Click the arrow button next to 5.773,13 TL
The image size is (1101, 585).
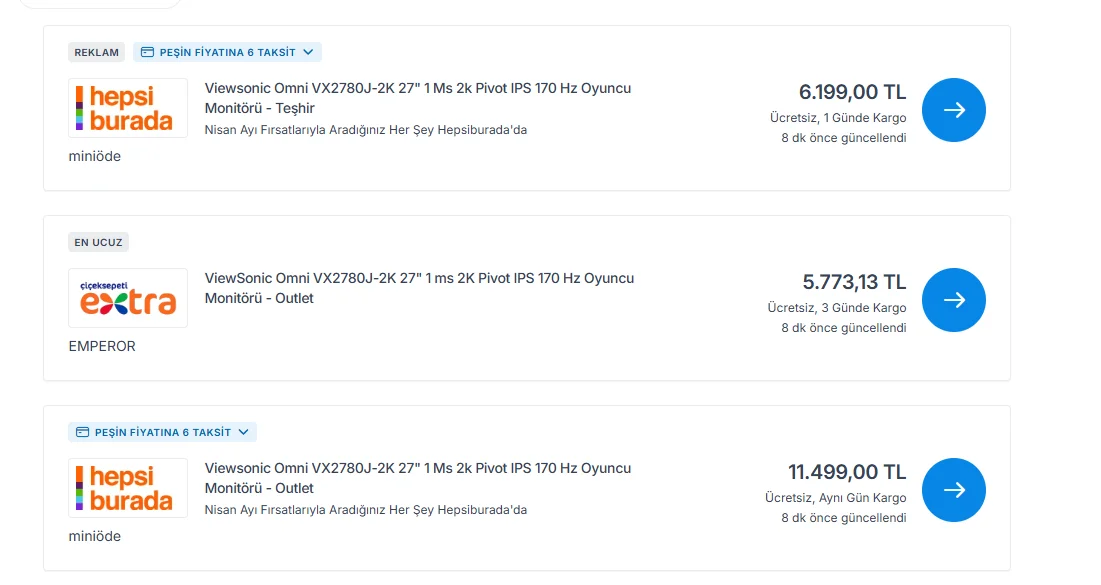tap(953, 300)
